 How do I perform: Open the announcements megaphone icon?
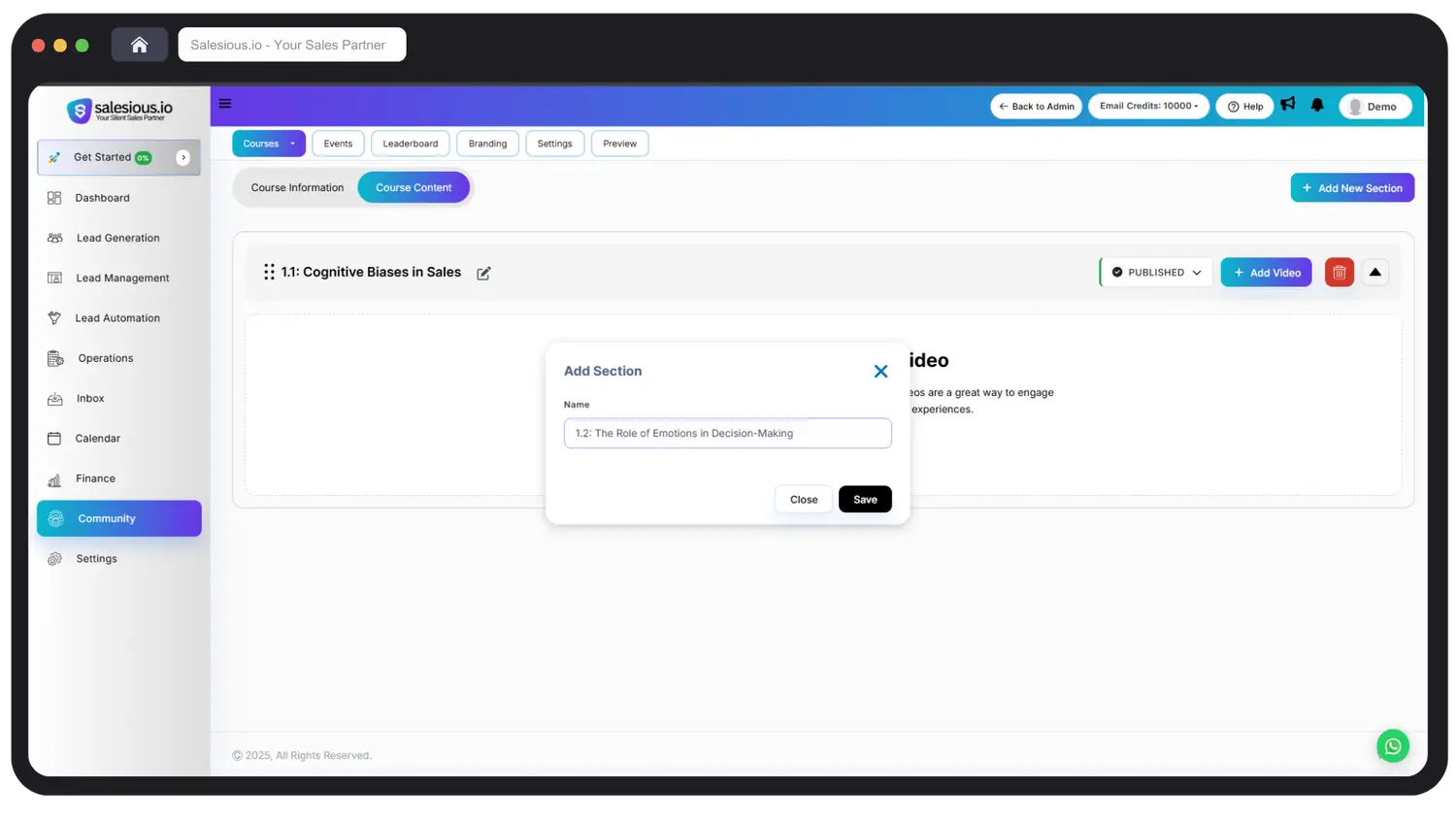coord(1288,105)
